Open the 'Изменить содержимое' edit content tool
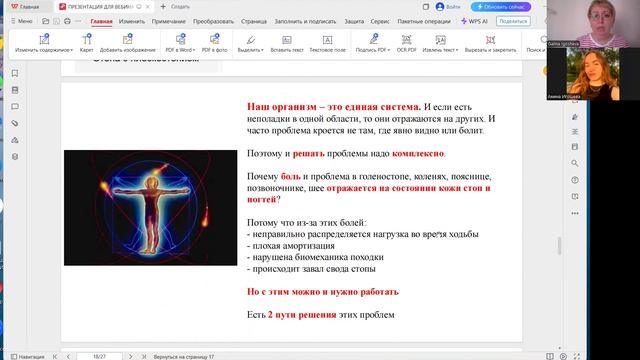The image size is (640, 360). 44,43
